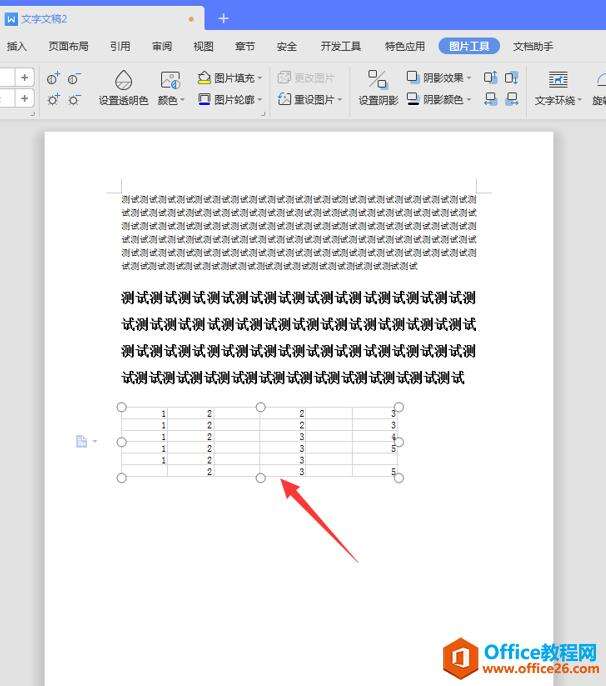Click the bottom-center resize handle of image
Screen dimensions: 606x686
pyautogui.click(x=261, y=478)
